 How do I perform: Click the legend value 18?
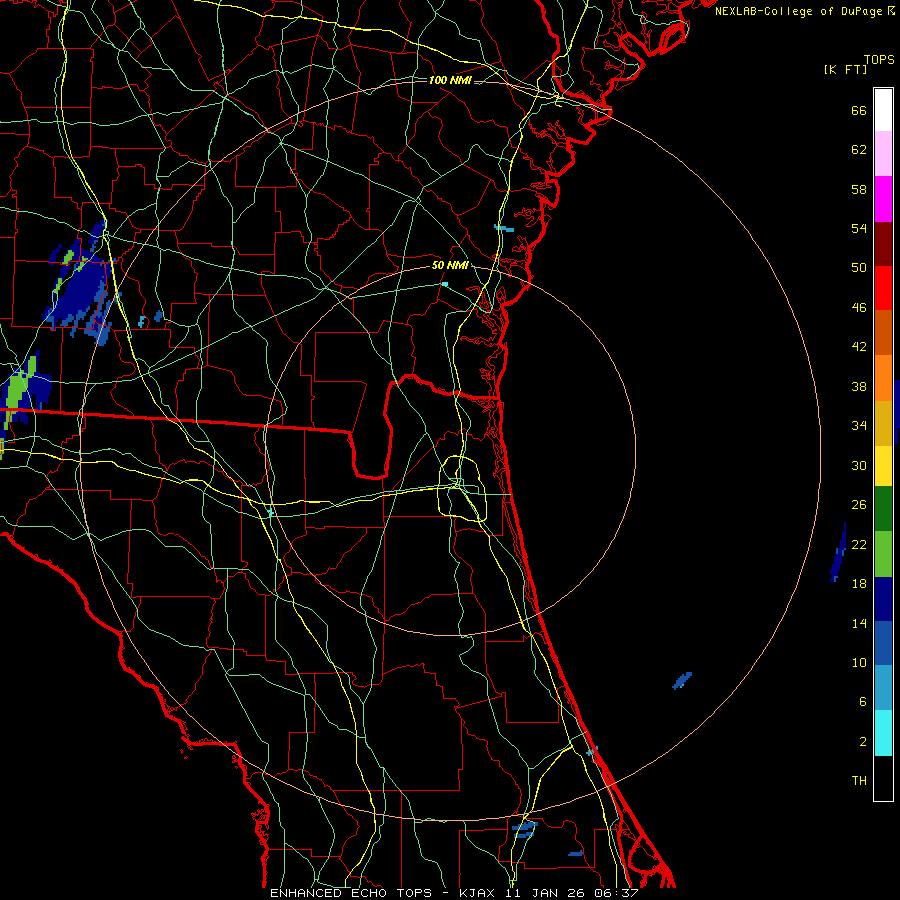click(x=859, y=584)
